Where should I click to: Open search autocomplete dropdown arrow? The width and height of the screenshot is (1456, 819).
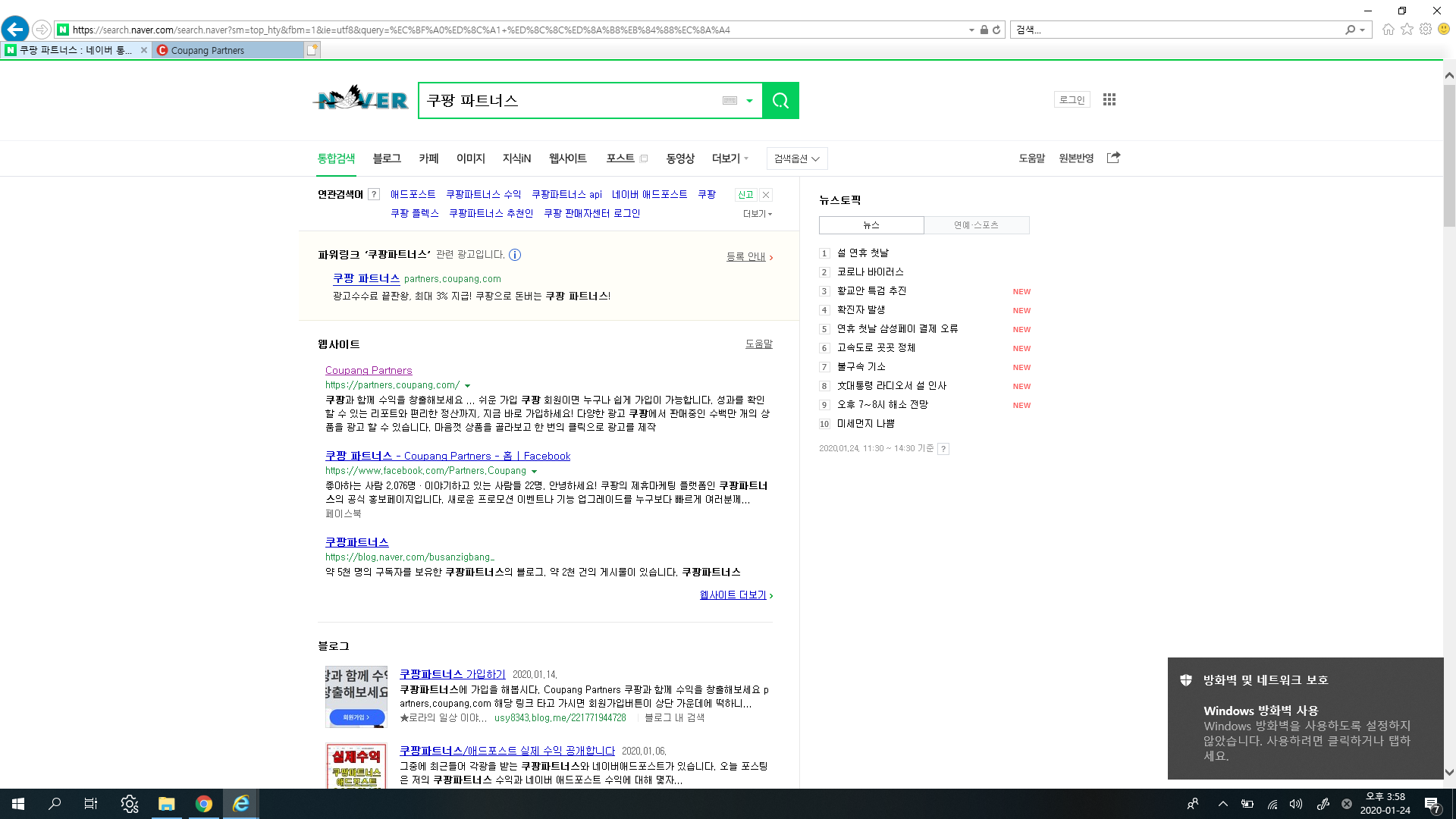pyautogui.click(x=749, y=101)
